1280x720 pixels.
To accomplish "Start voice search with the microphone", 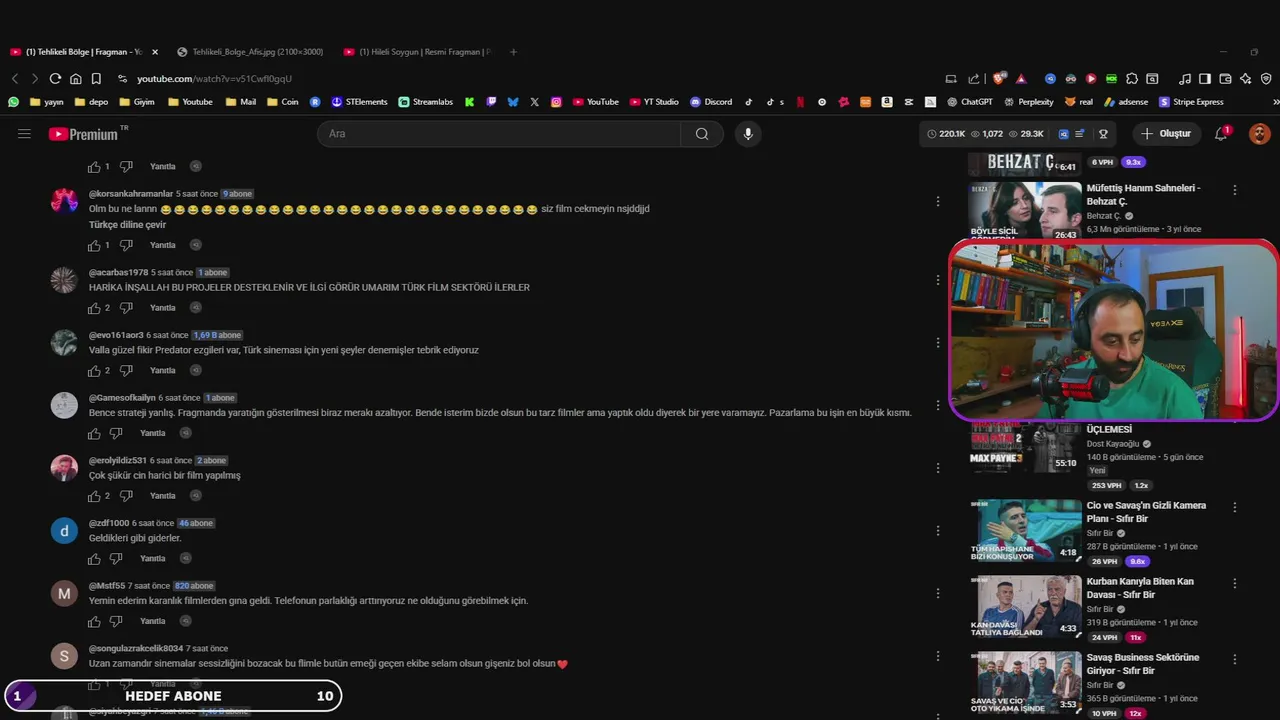I will [748, 134].
